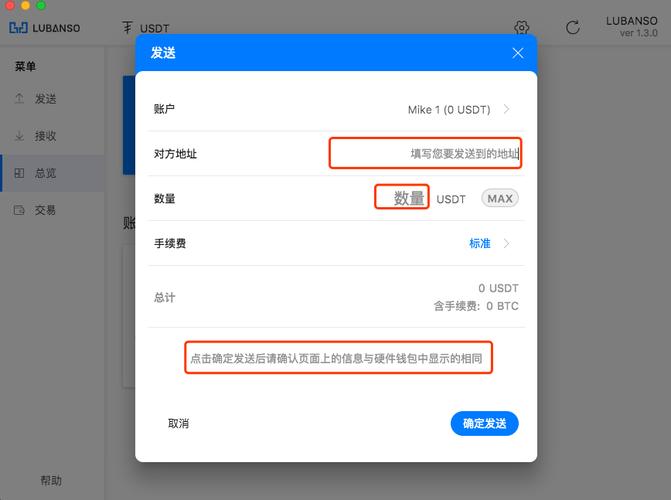Click the 发送 upload arrow icon in sidebar
The width and height of the screenshot is (671, 500).
click(19, 99)
